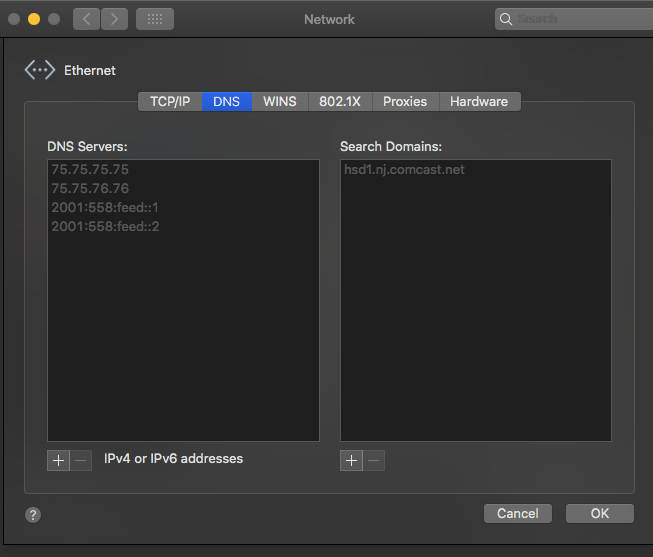The image size is (653, 557).
Task: Add a search domain with the plus button
Action: [351, 460]
